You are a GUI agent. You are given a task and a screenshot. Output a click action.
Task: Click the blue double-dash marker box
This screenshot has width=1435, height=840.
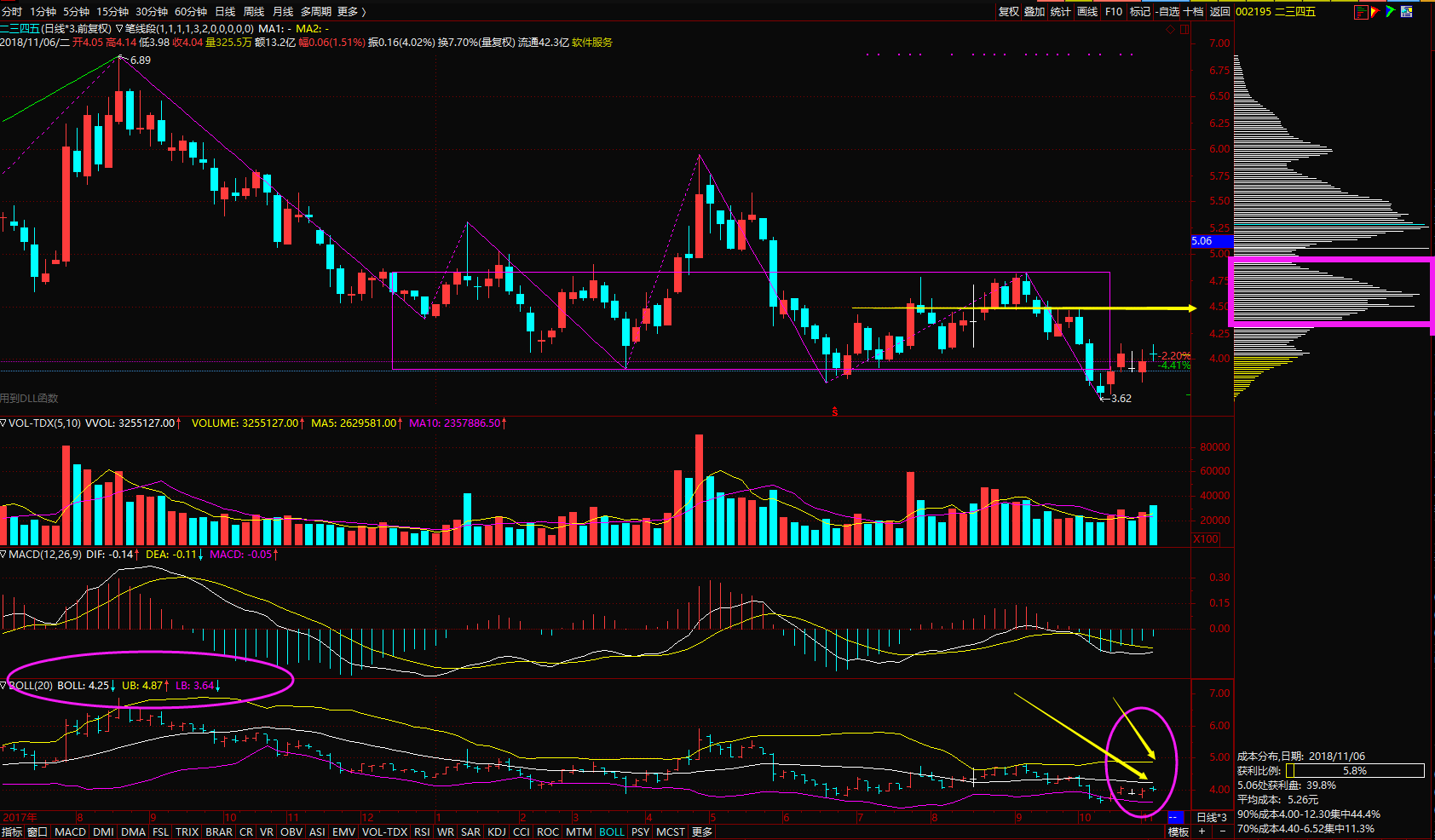pos(1176,817)
